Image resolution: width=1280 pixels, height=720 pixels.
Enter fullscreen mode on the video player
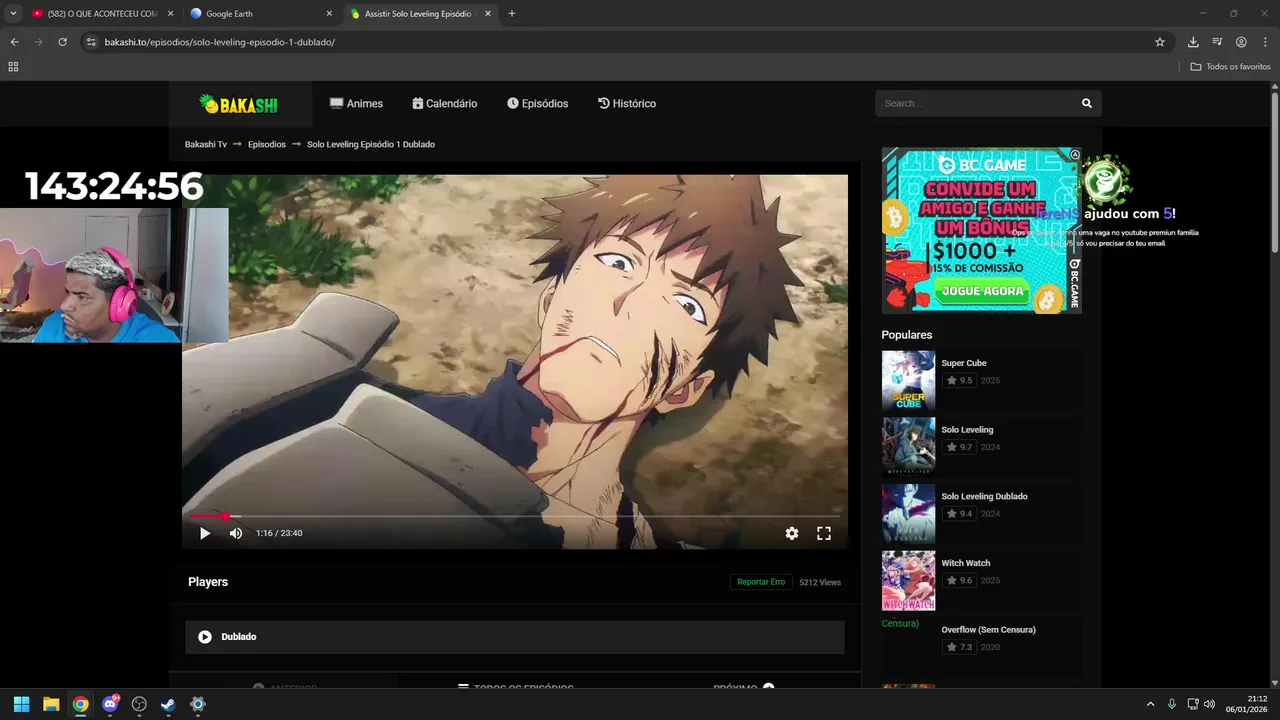824,534
